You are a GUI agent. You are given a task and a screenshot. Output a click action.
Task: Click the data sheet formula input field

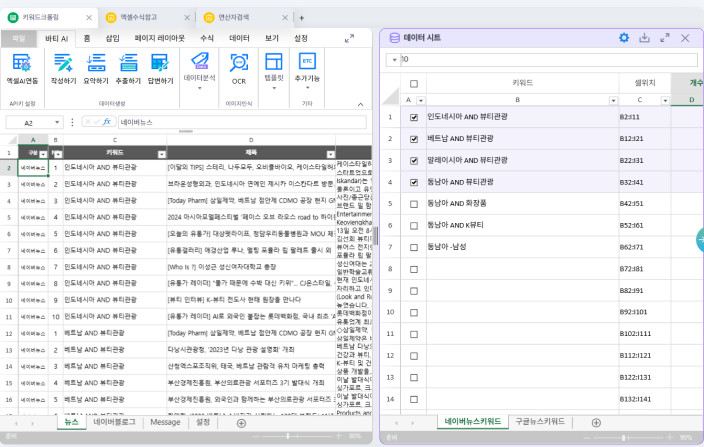click(548, 59)
